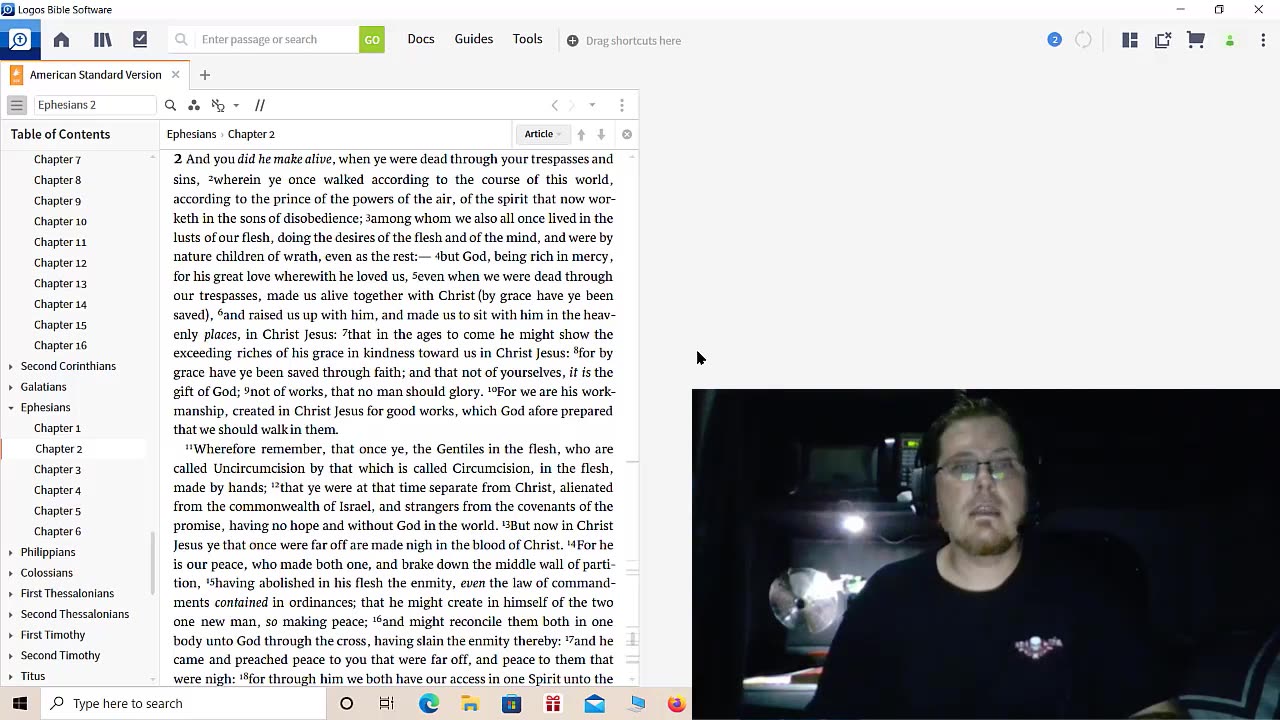Expand Second Timothy in contents
This screenshot has height=720, width=1280.
coord(11,656)
